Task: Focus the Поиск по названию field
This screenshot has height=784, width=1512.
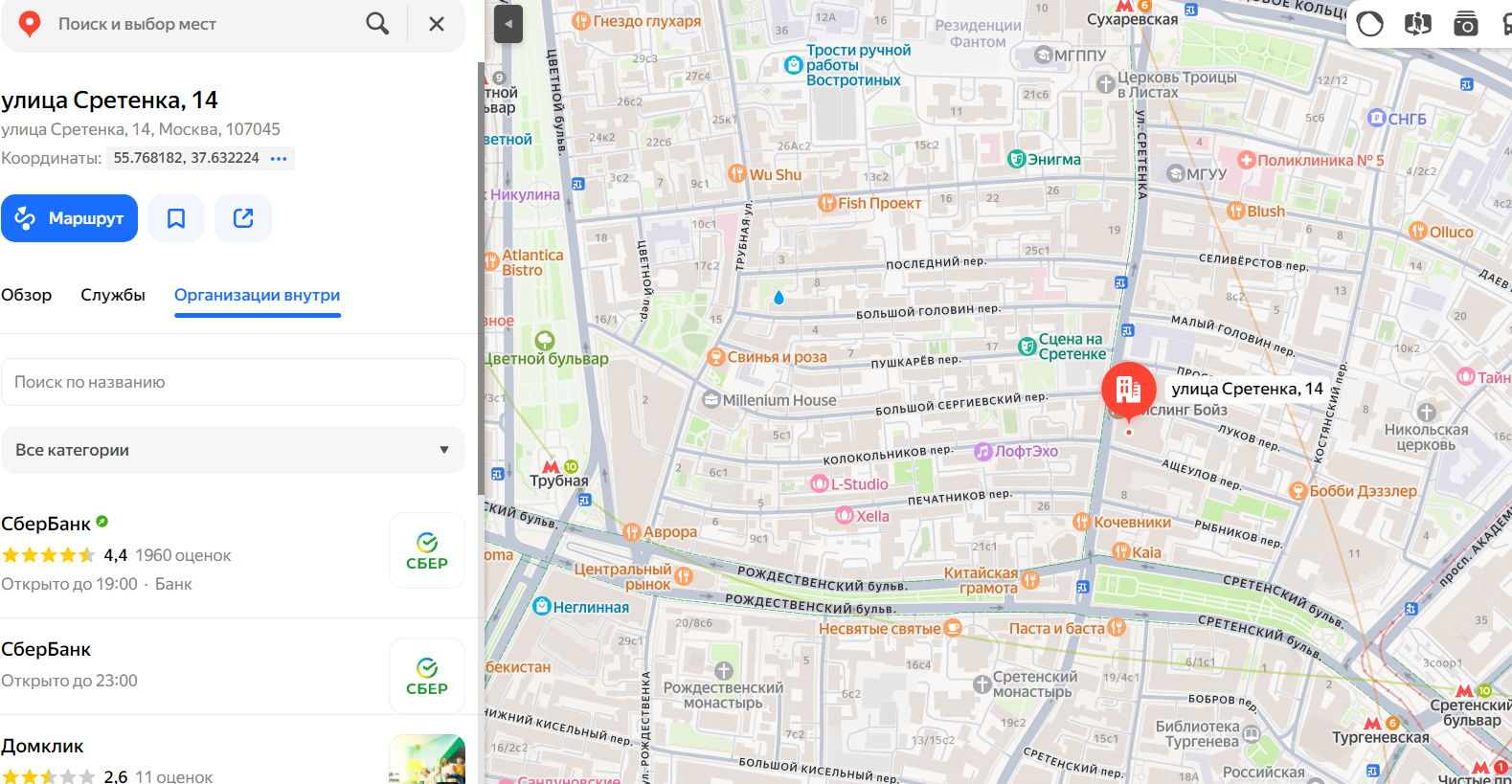Action: [233, 382]
